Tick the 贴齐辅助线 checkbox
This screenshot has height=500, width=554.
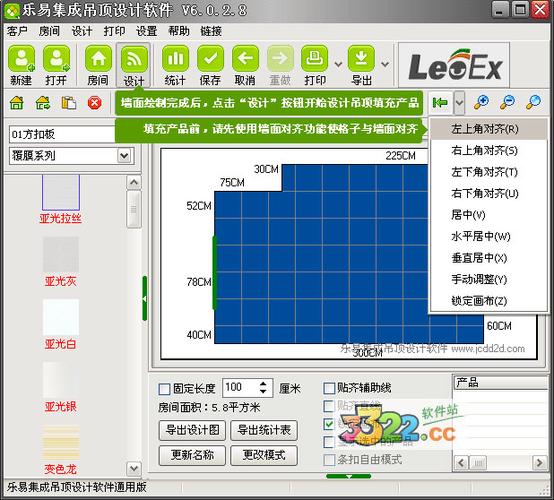[x=329, y=388]
